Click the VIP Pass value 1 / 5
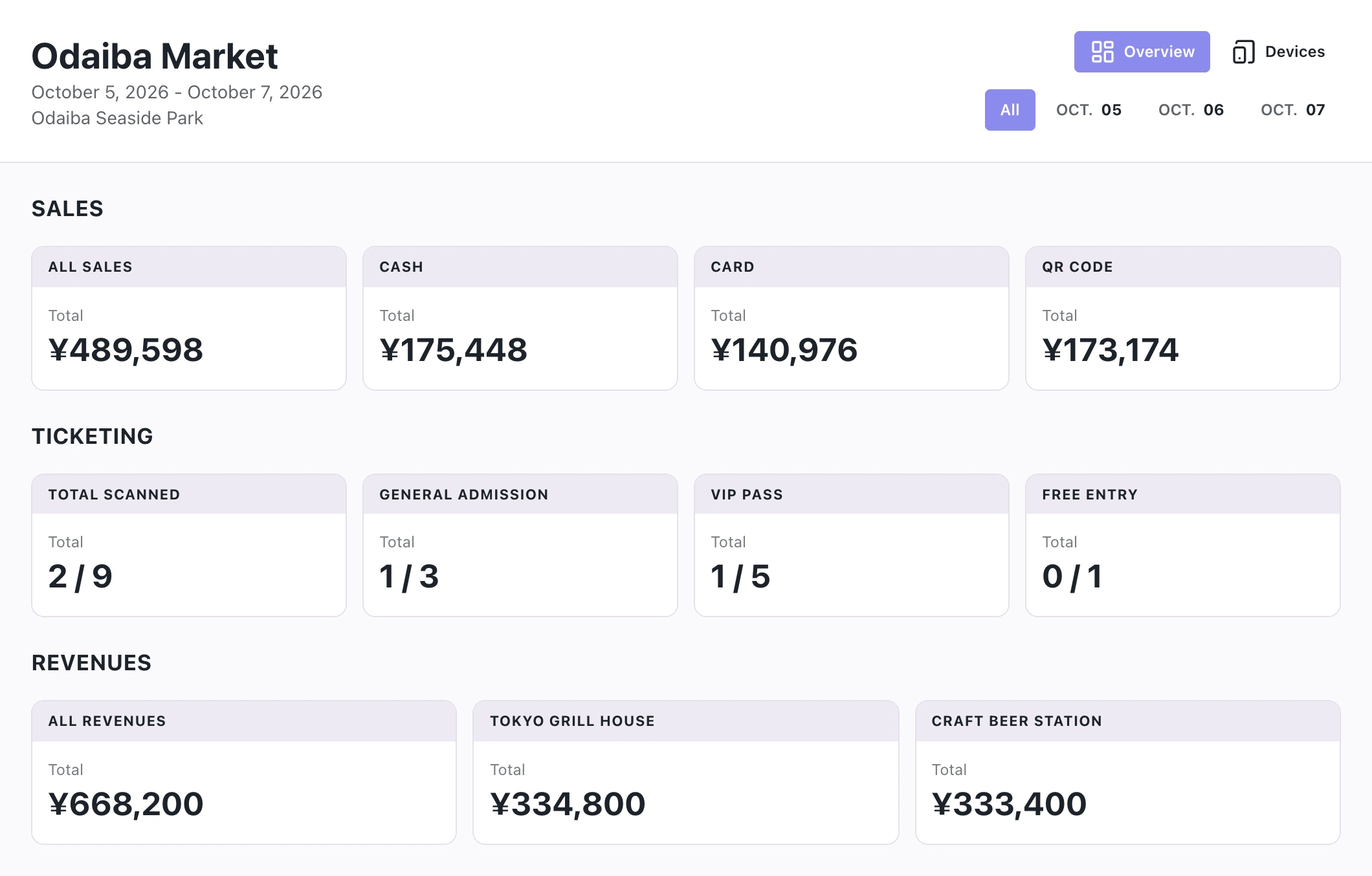Image resolution: width=1372 pixels, height=876 pixels. tap(740, 576)
